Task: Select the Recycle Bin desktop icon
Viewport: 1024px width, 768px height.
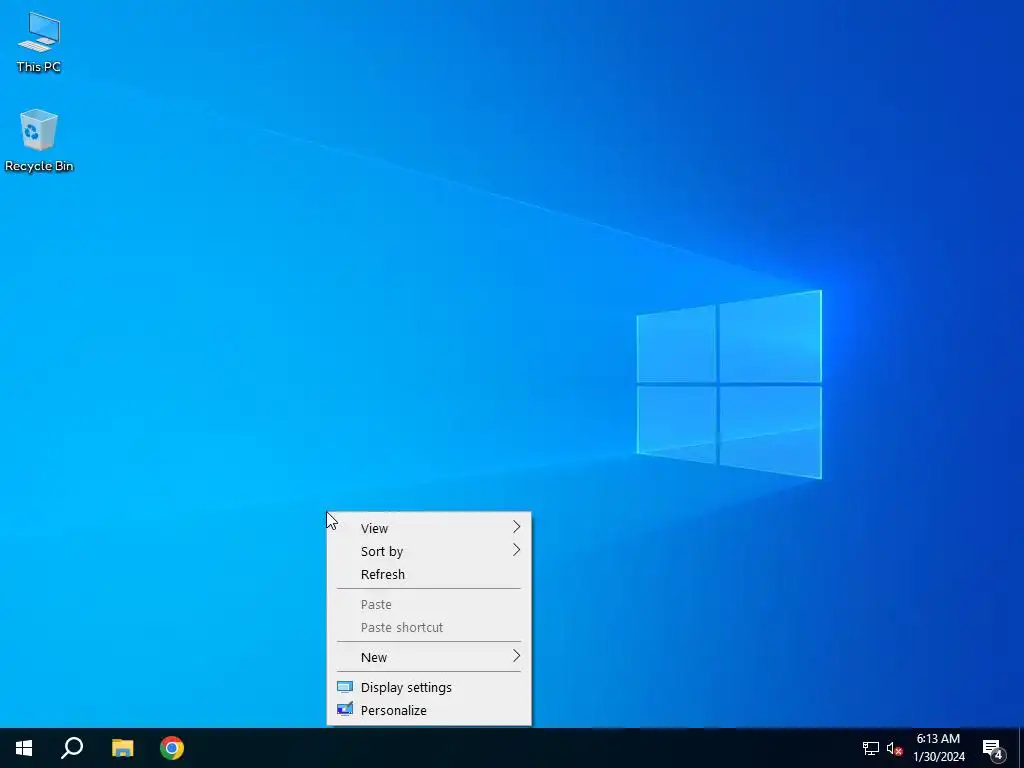Action: click(39, 140)
